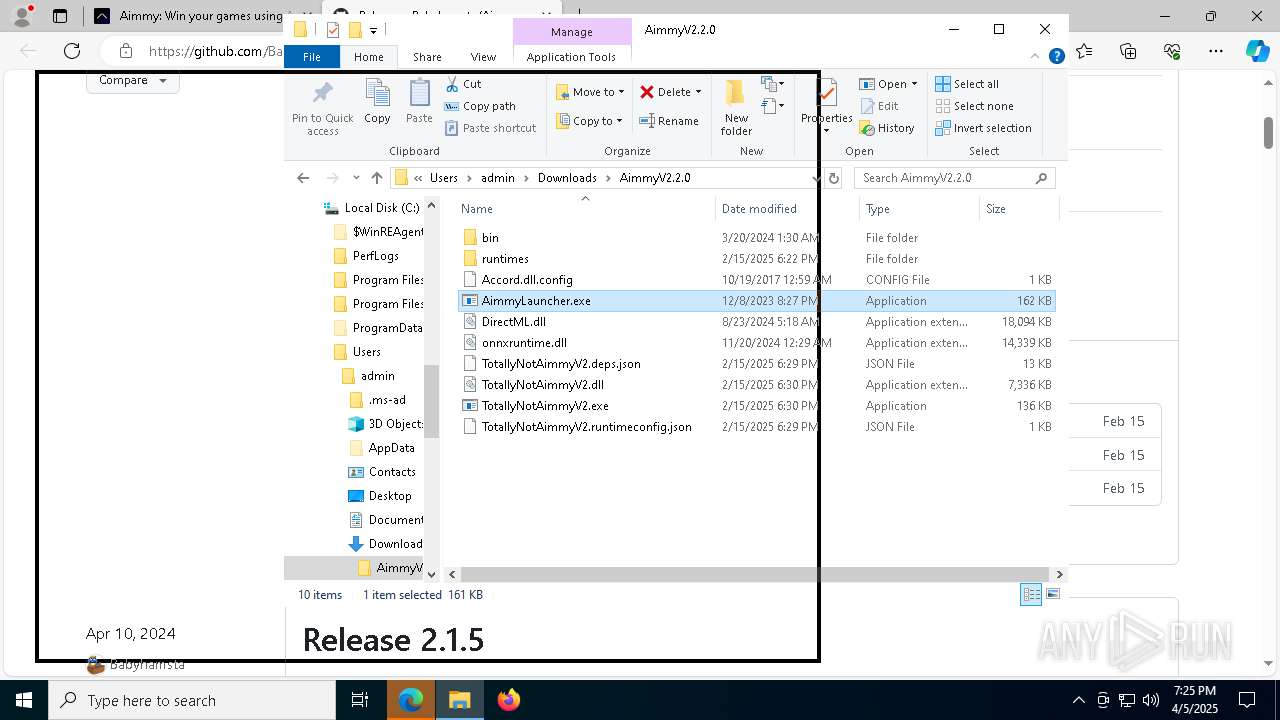
Task: Create a New folder from ribbon
Action: click(736, 107)
